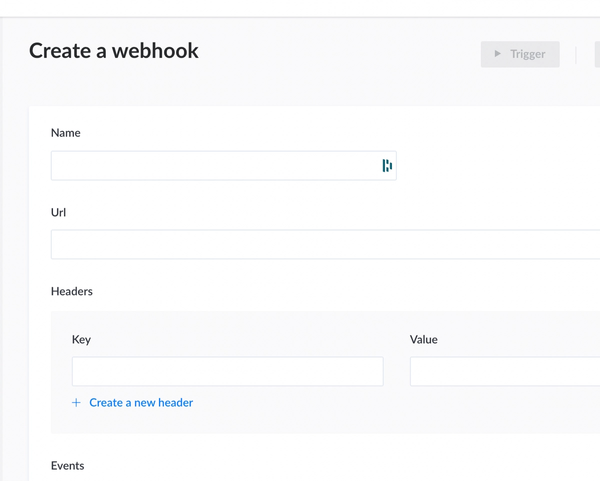The width and height of the screenshot is (600, 481).
Task: Click into the header Value field
Action: [x=504, y=371]
